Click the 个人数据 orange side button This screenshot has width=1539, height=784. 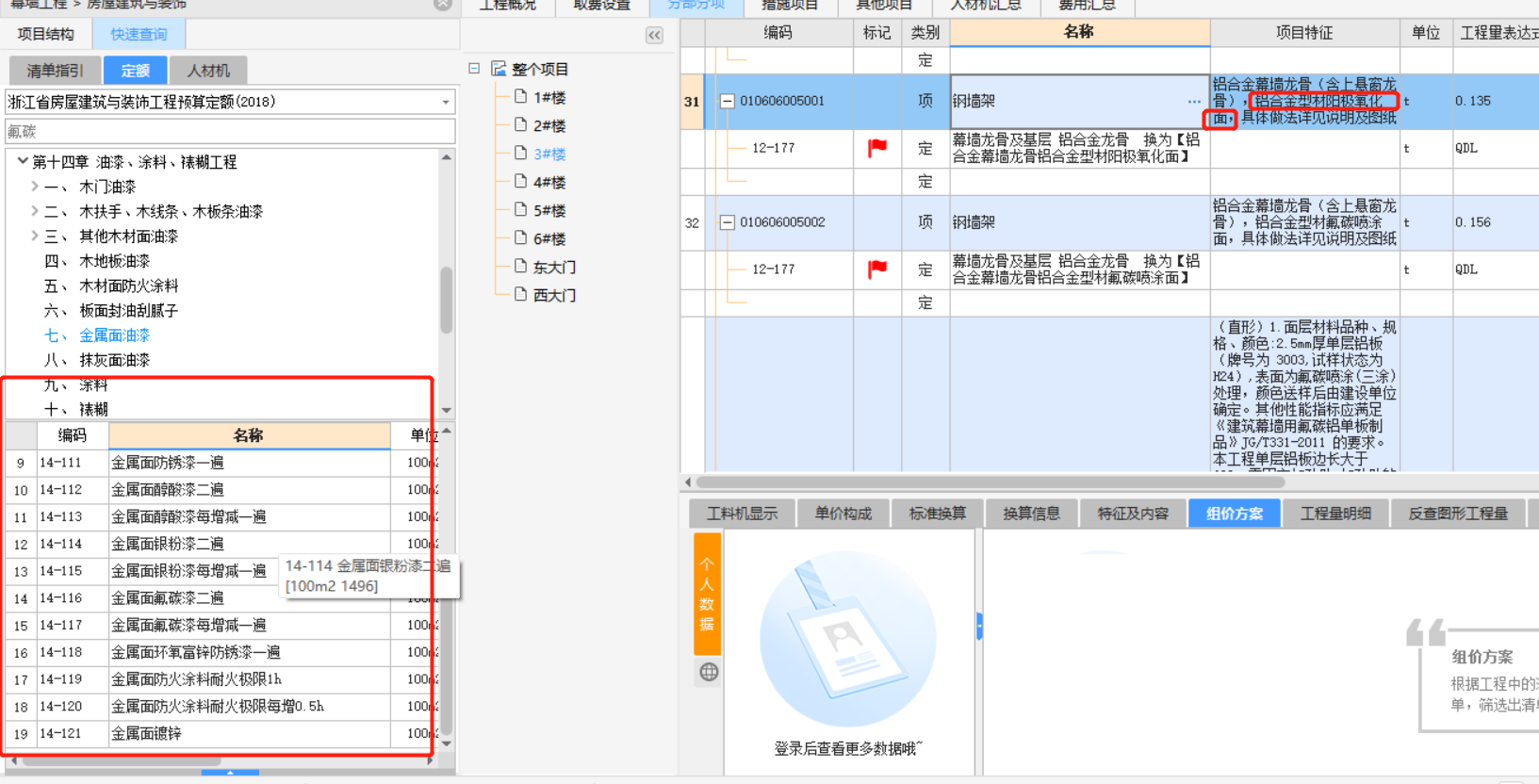[x=708, y=594]
